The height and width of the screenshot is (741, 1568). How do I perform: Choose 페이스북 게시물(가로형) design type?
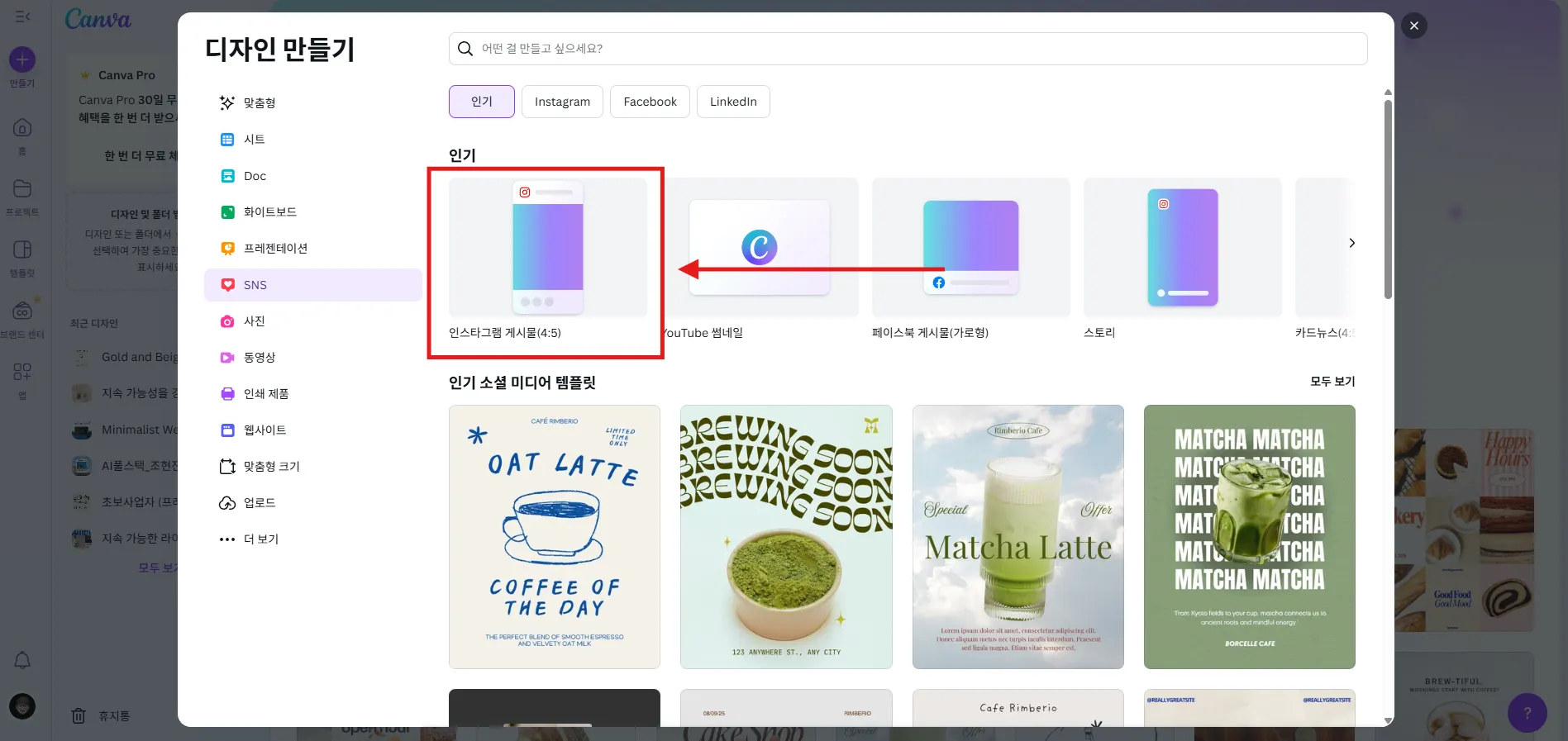tap(971, 259)
